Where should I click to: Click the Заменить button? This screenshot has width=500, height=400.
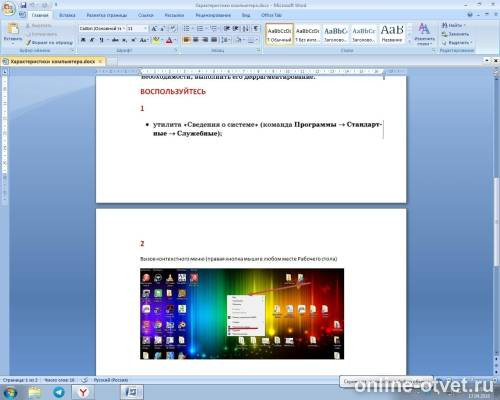click(x=455, y=34)
